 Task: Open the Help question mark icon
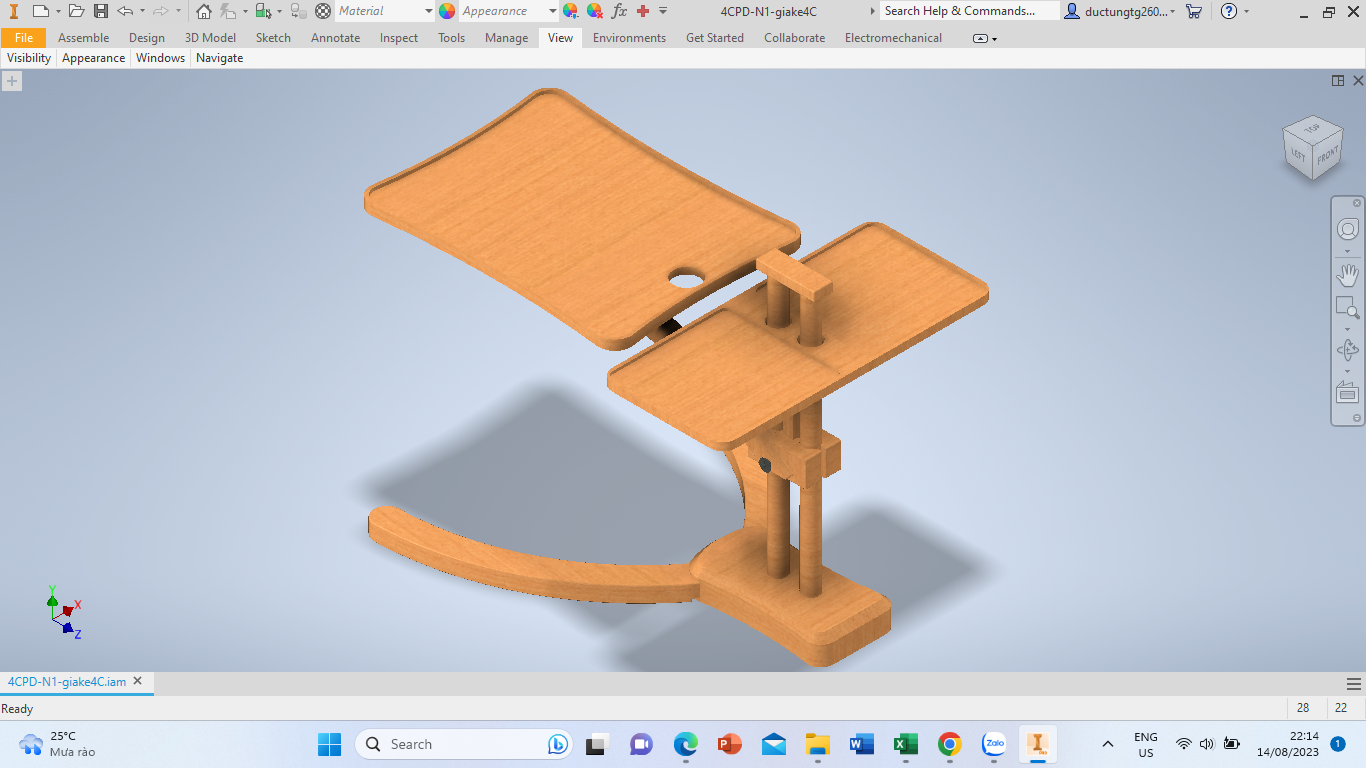tap(1229, 11)
